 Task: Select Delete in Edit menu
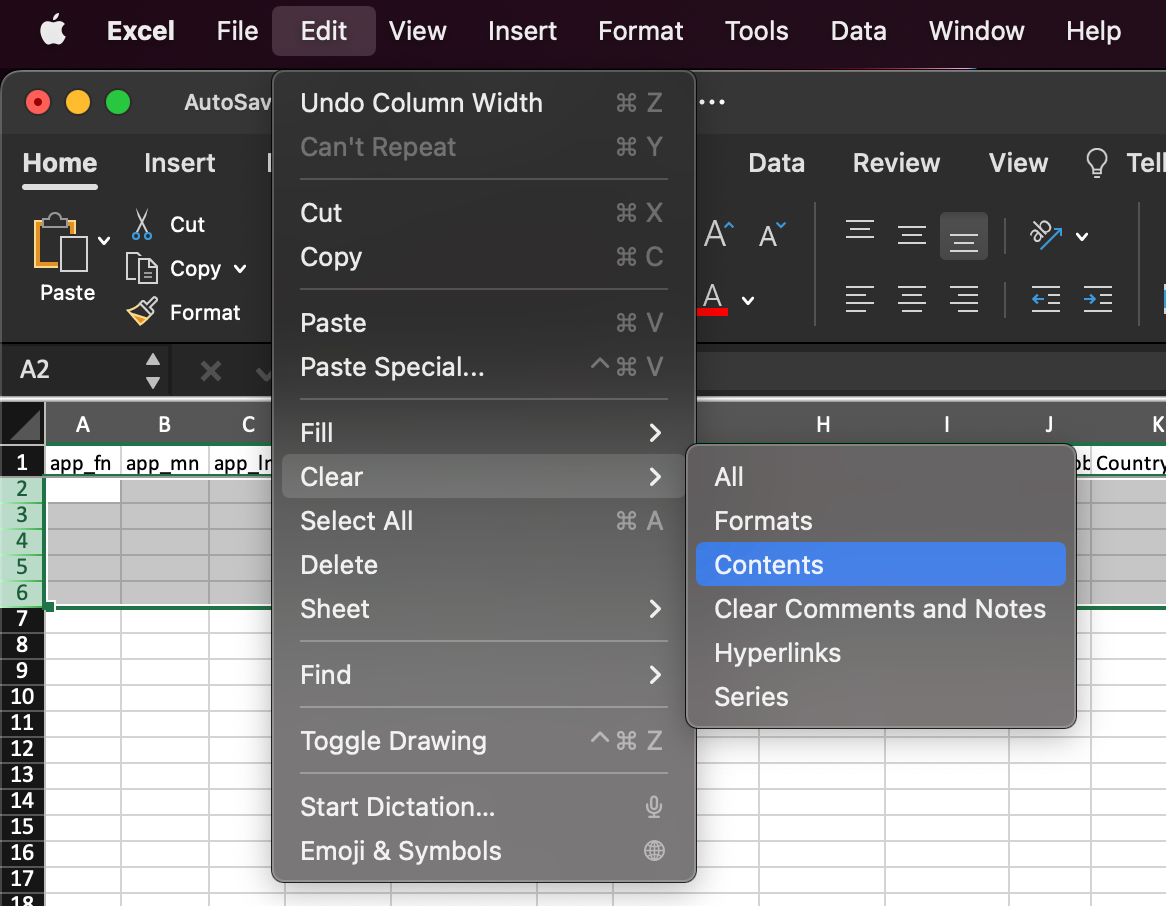[483, 565]
